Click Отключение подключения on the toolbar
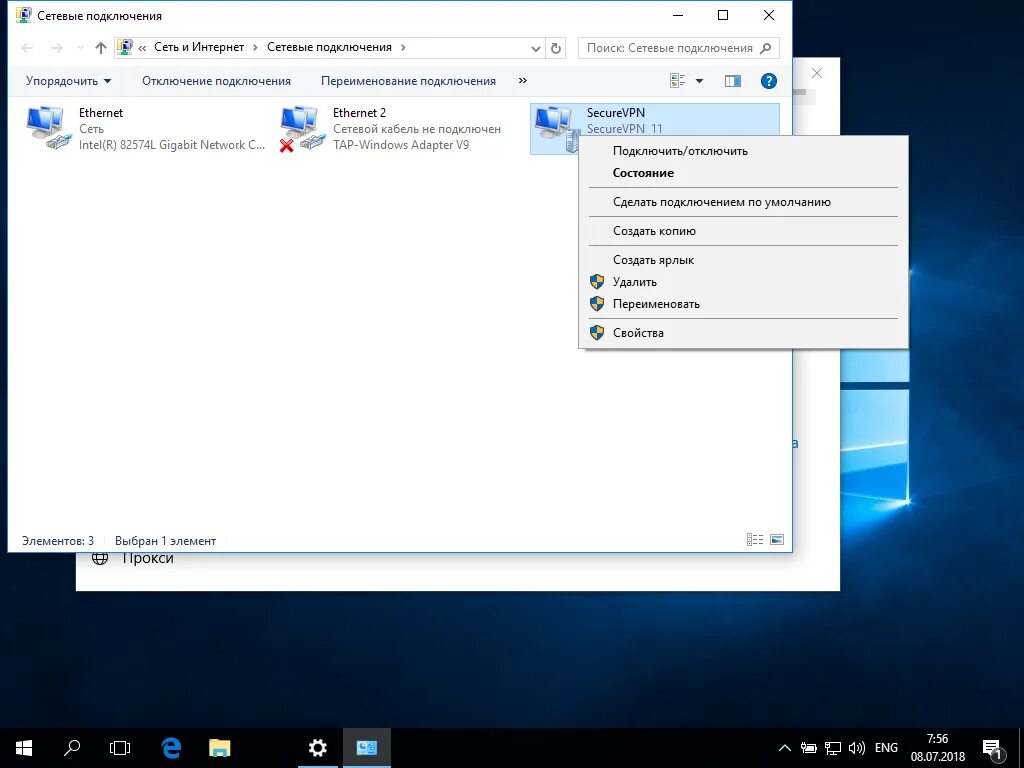 click(x=216, y=80)
